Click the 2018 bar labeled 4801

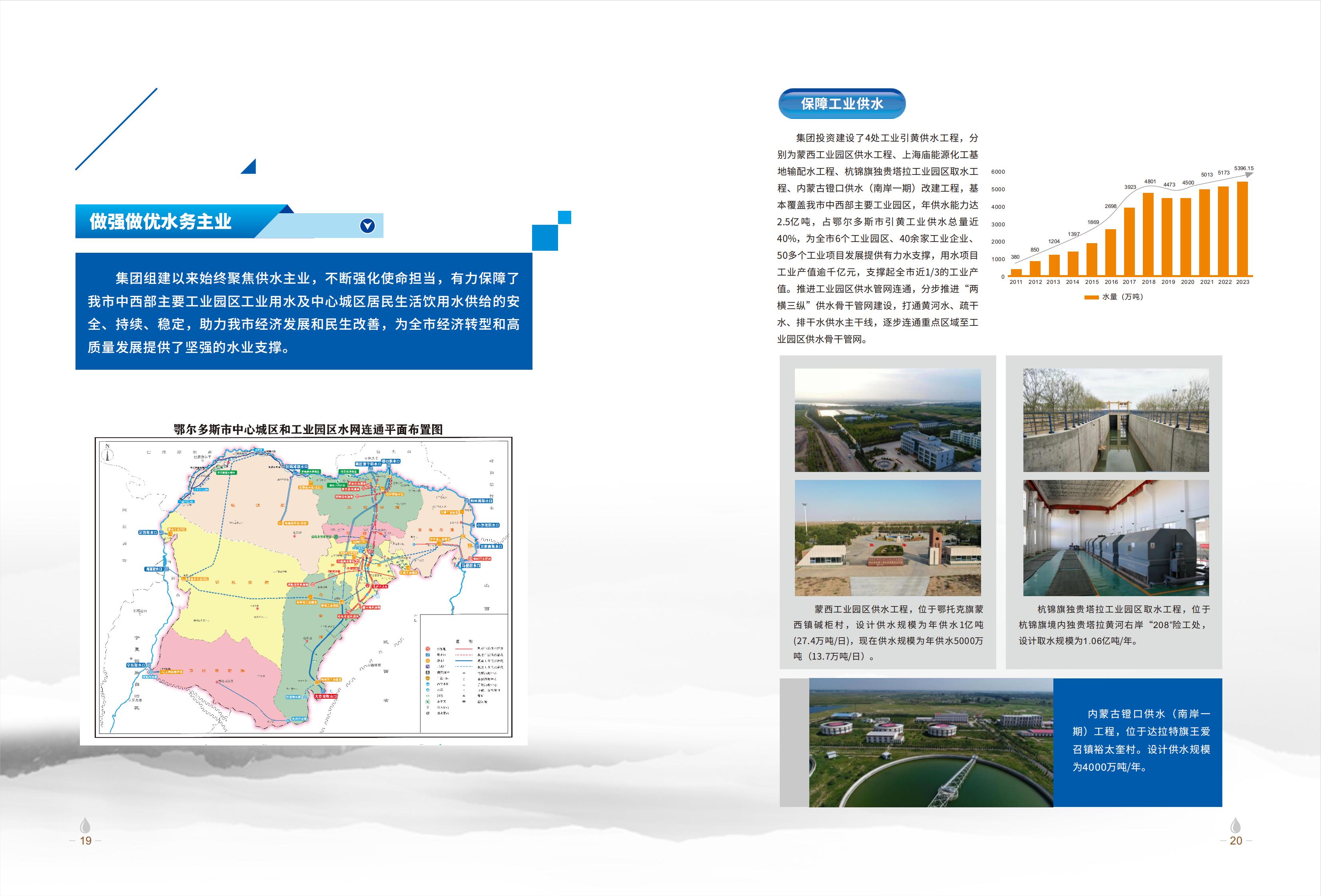(1148, 234)
